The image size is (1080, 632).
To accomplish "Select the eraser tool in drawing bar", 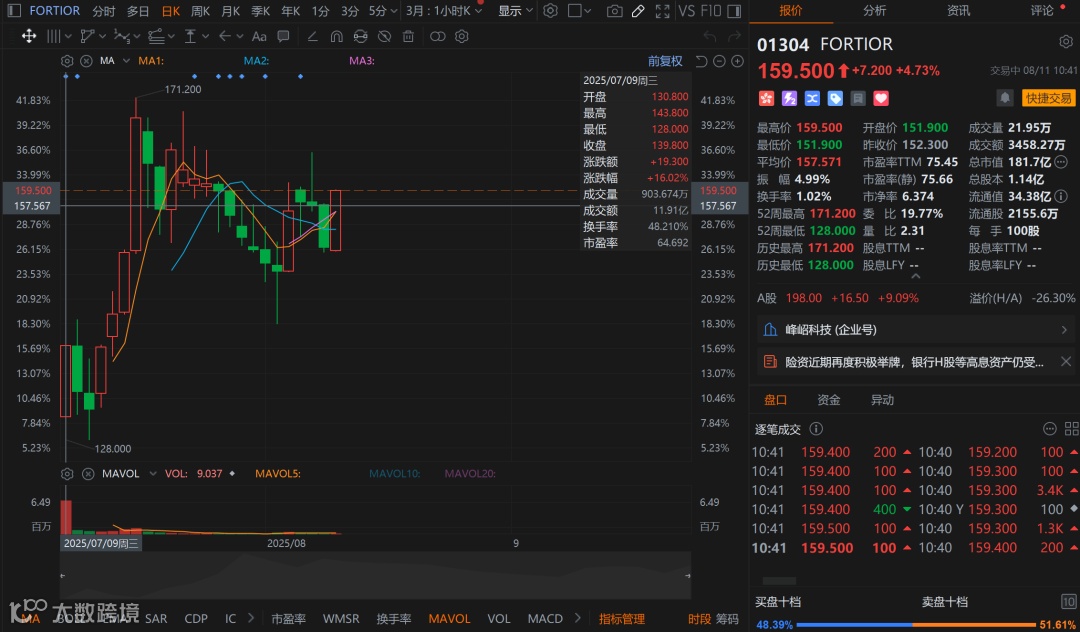I will click(313, 36).
